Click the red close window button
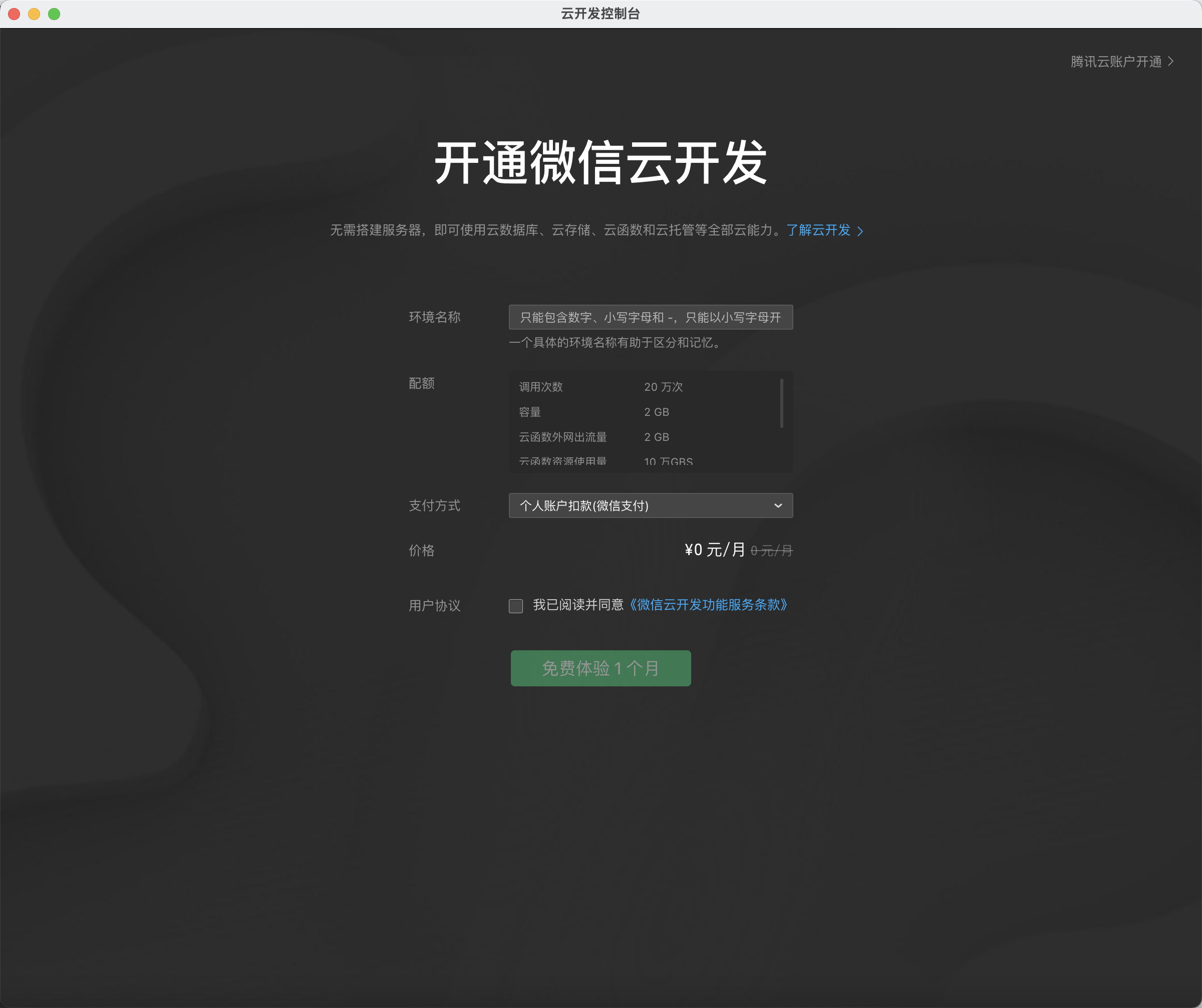Screen dimensions: 1202x1008 (15, 14)
